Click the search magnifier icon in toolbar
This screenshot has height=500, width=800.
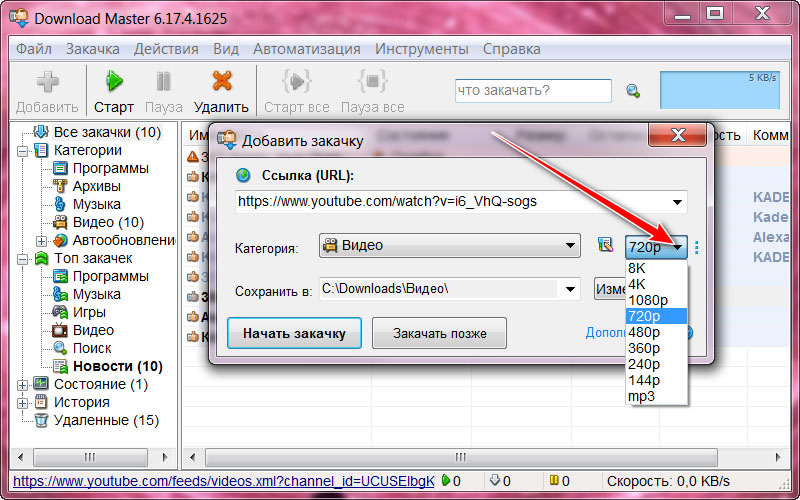coord(632,91)
